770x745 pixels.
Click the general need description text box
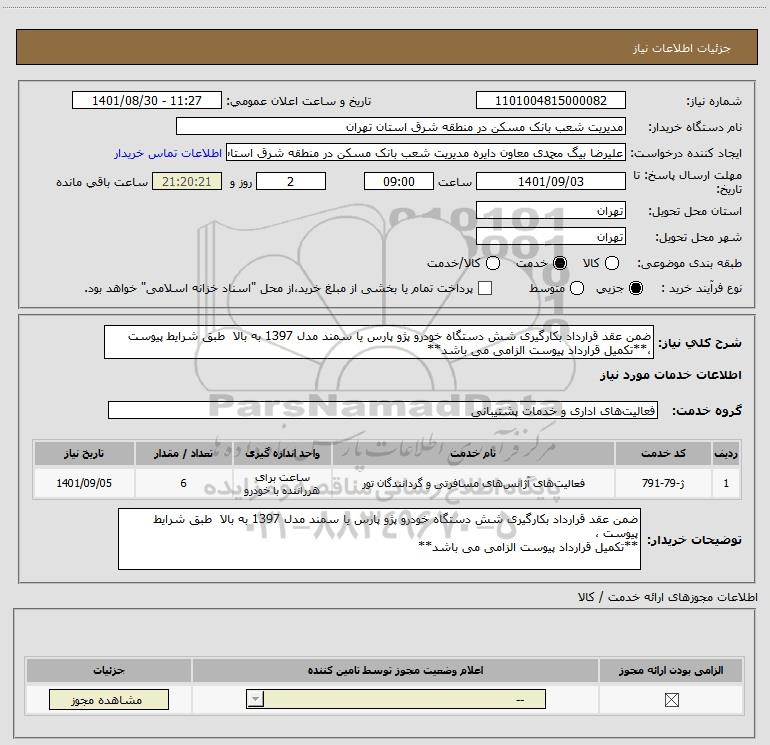pyautogui.click(x=379, y=342)
